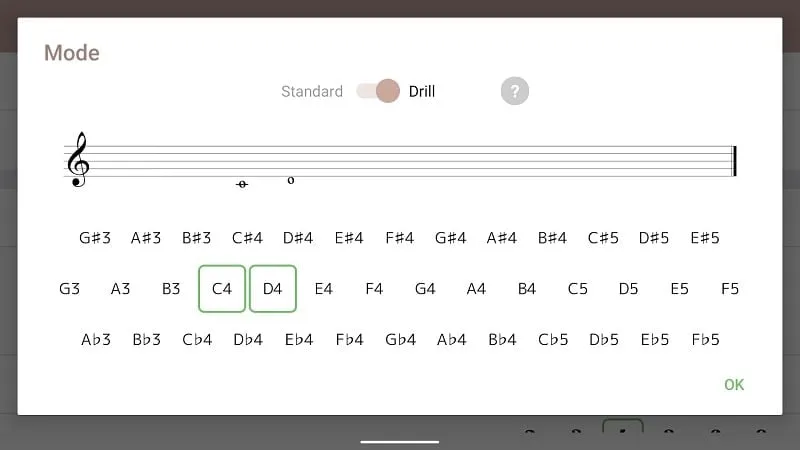This screenshot has width=800, height=450.
Task: Choose the A4 note
Action: click(x=476, y=289)
